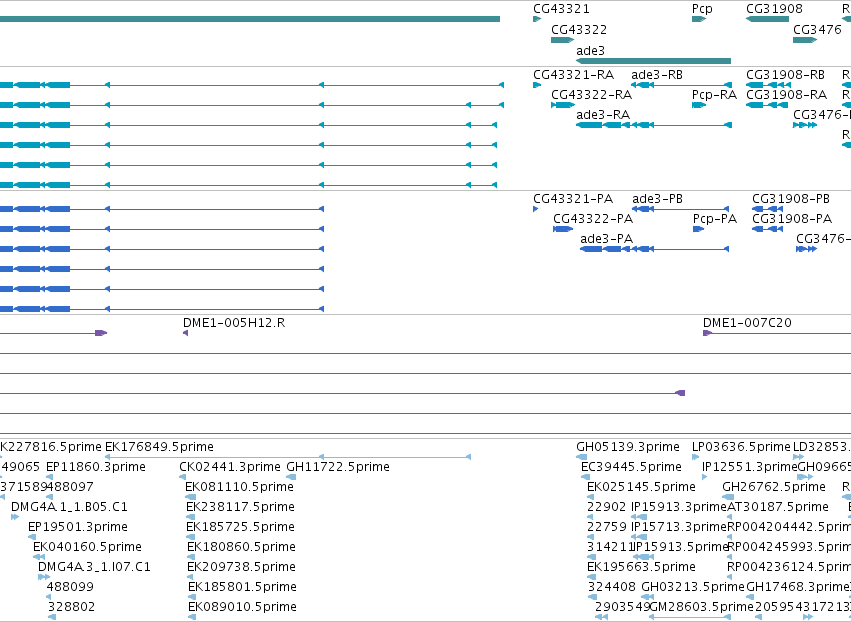Image resolution: width=851 pixels, height=622 pixels.
Task: Open transcript CG43321-RA
Action: pos(574,75)
